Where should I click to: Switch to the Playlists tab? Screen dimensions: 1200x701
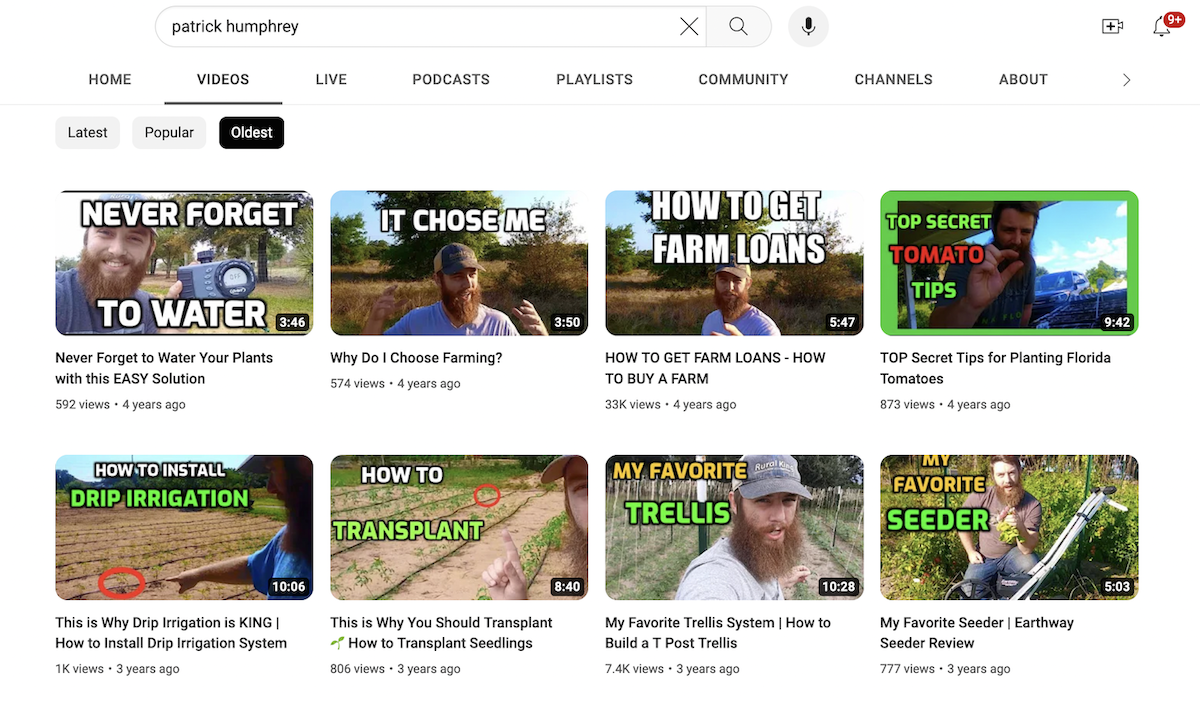(594, 80)
